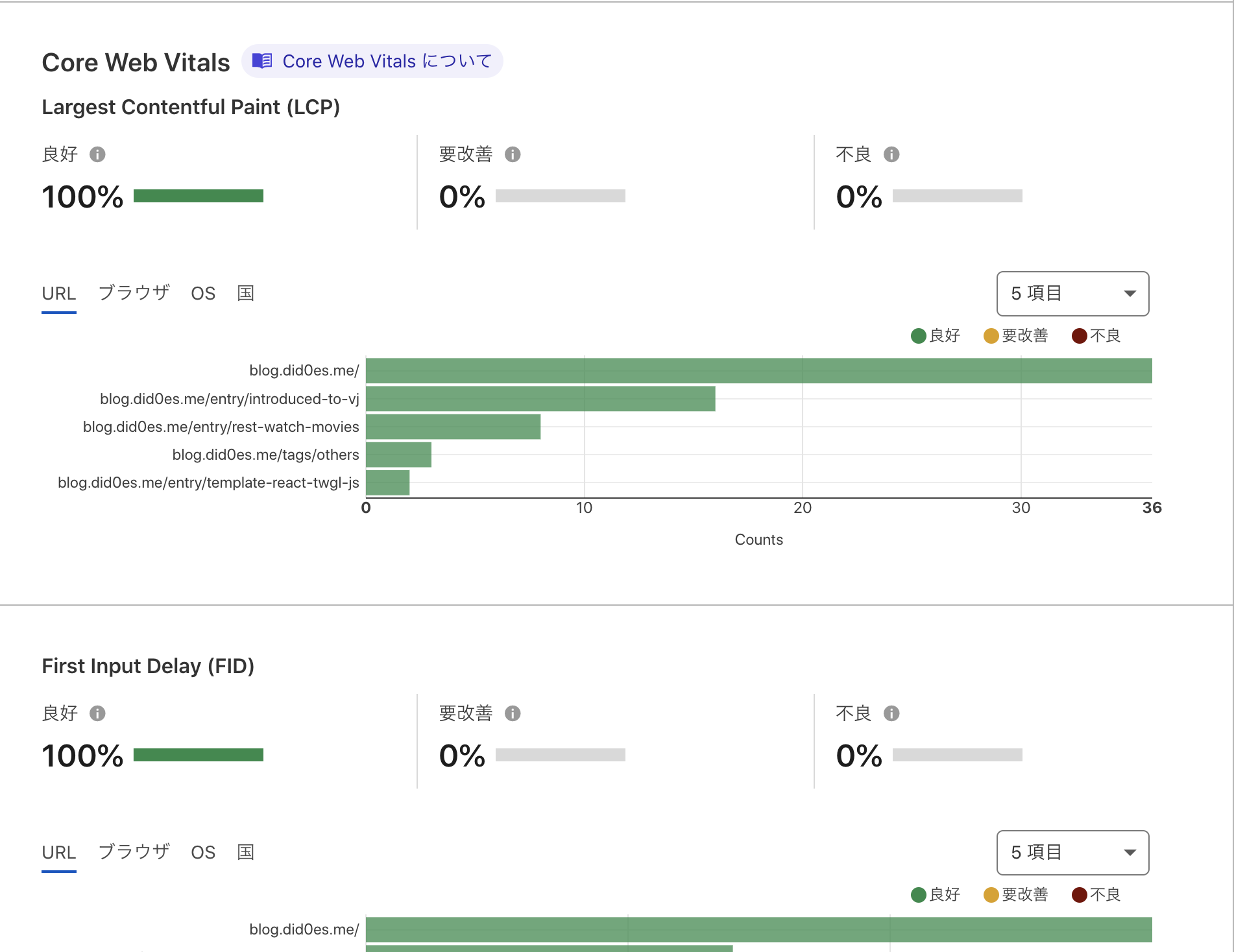Click the 良好 info icon under FID
Viewport: 1234px width, 952px height.
(99, 713)
